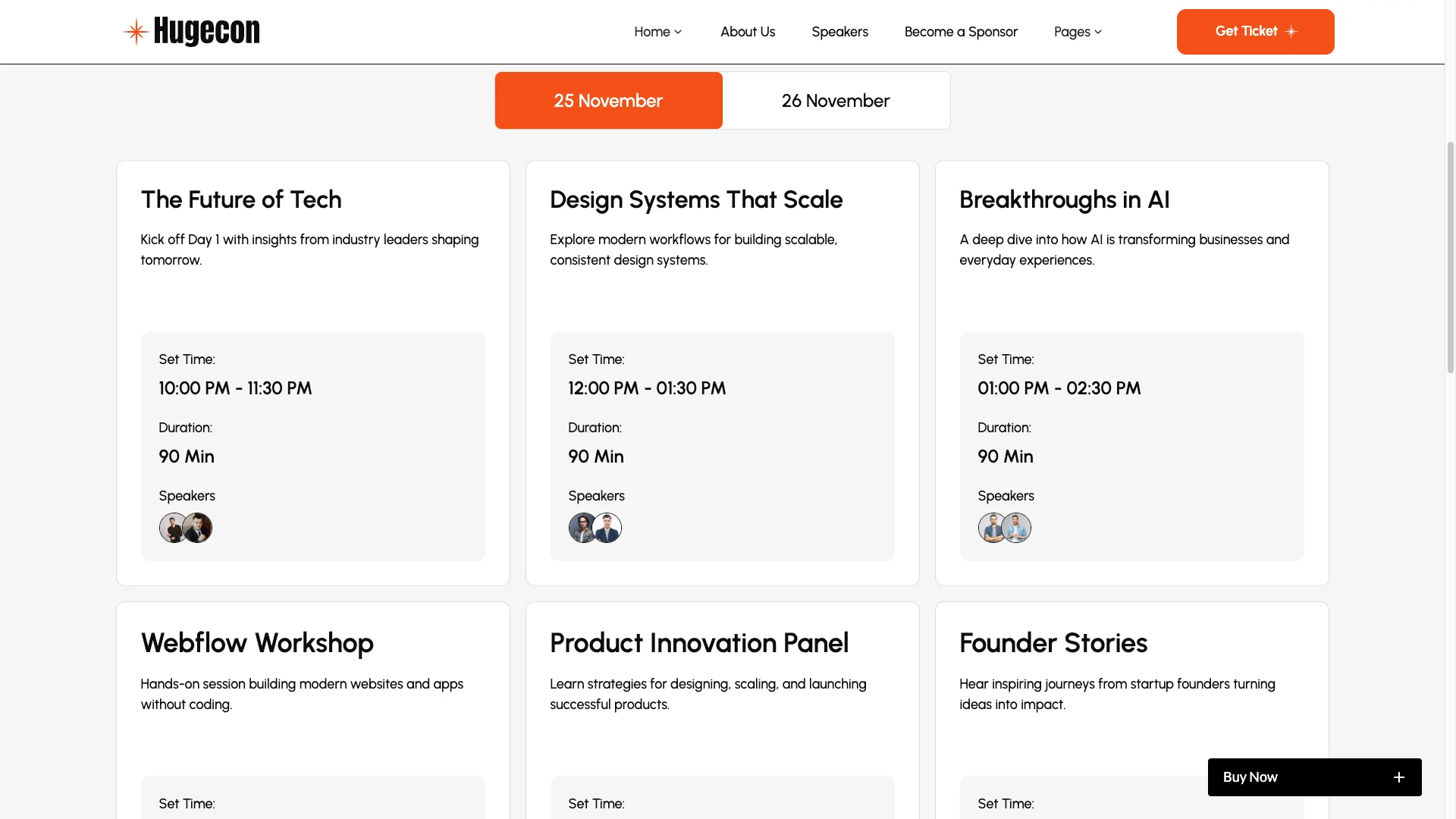Switch to the 26 November schedule
This screenshot has width=1456, height=819.
point(836,100)
